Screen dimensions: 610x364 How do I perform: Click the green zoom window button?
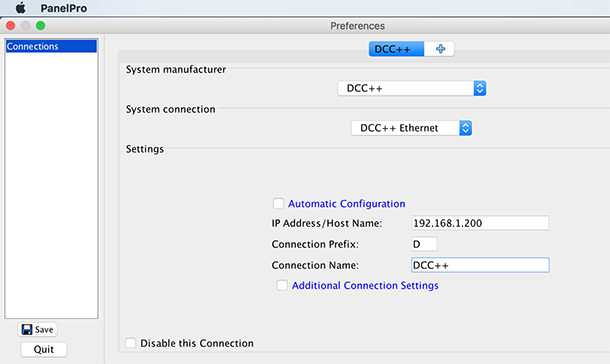pos(40,26)
